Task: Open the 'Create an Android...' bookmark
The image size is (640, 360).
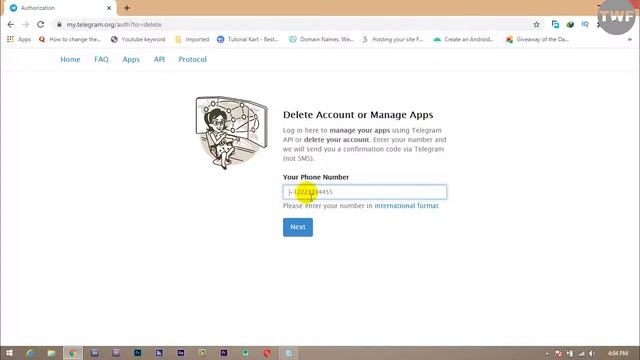Action: click(464, 39)
